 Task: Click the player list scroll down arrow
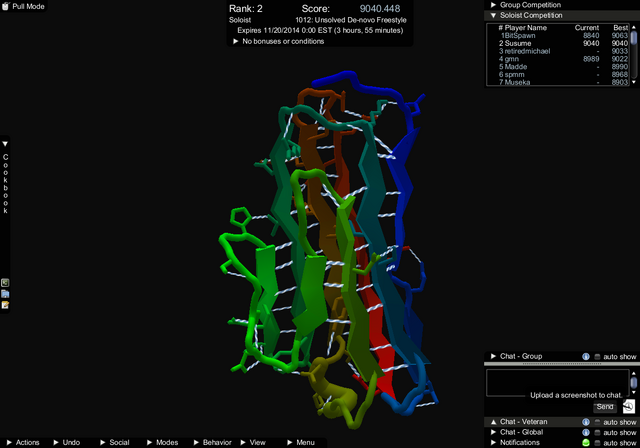(x=633, y=82)
